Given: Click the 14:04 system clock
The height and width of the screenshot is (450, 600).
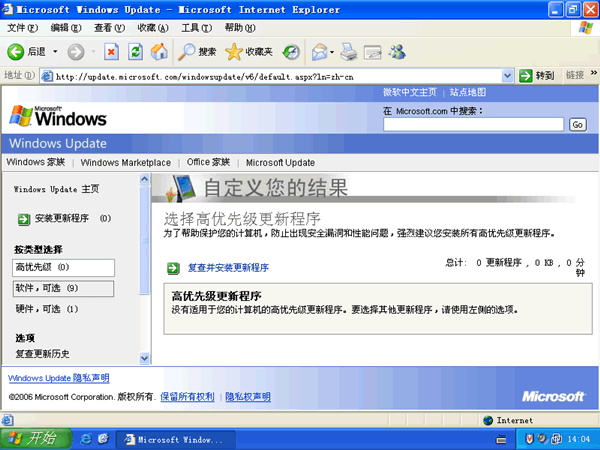Looking at the screenshot, I should [578, 439].
